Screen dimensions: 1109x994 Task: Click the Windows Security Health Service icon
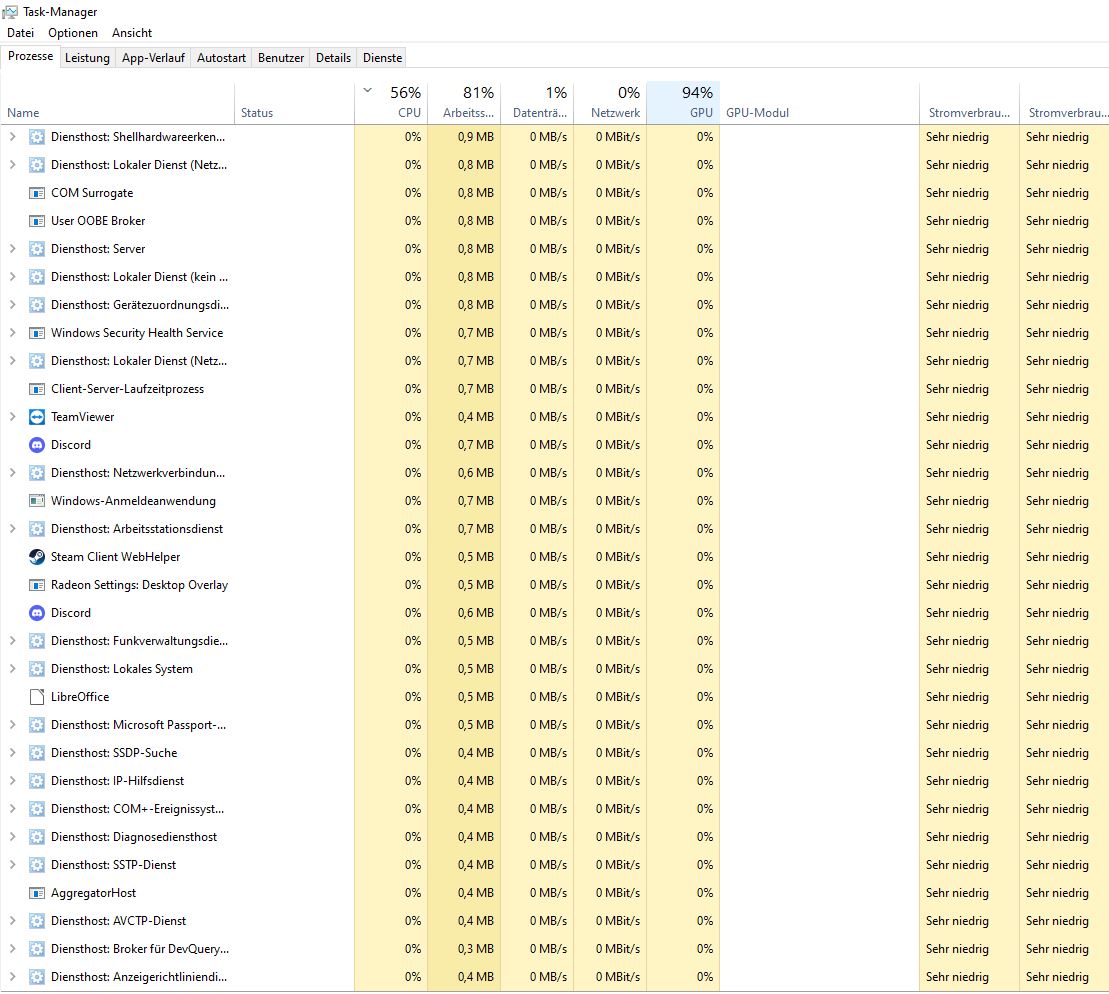(37, 333)
